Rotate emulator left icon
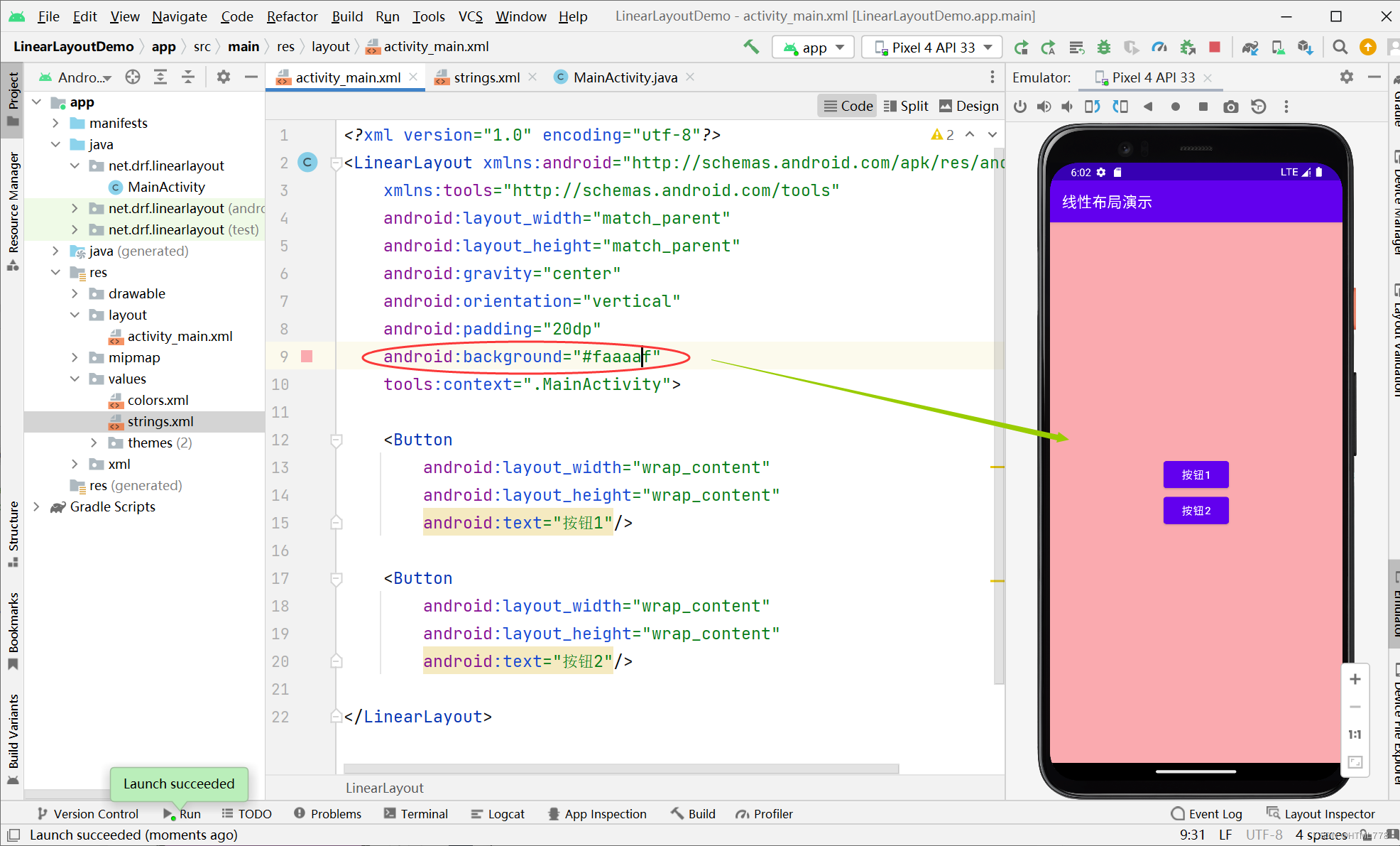Screen dimensions: 1400x846 1093,107
